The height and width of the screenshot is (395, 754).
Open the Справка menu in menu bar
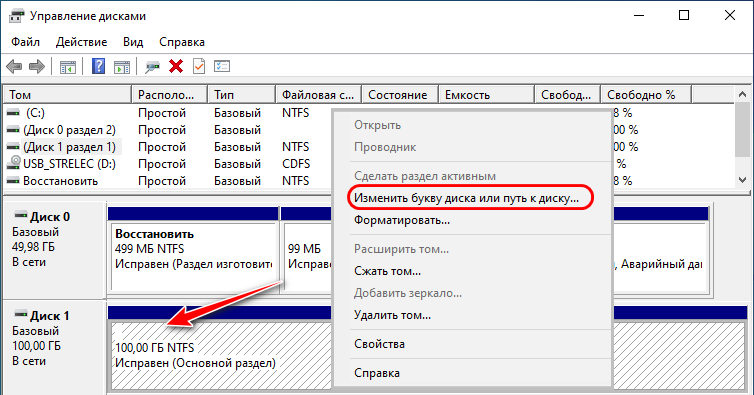182,42
